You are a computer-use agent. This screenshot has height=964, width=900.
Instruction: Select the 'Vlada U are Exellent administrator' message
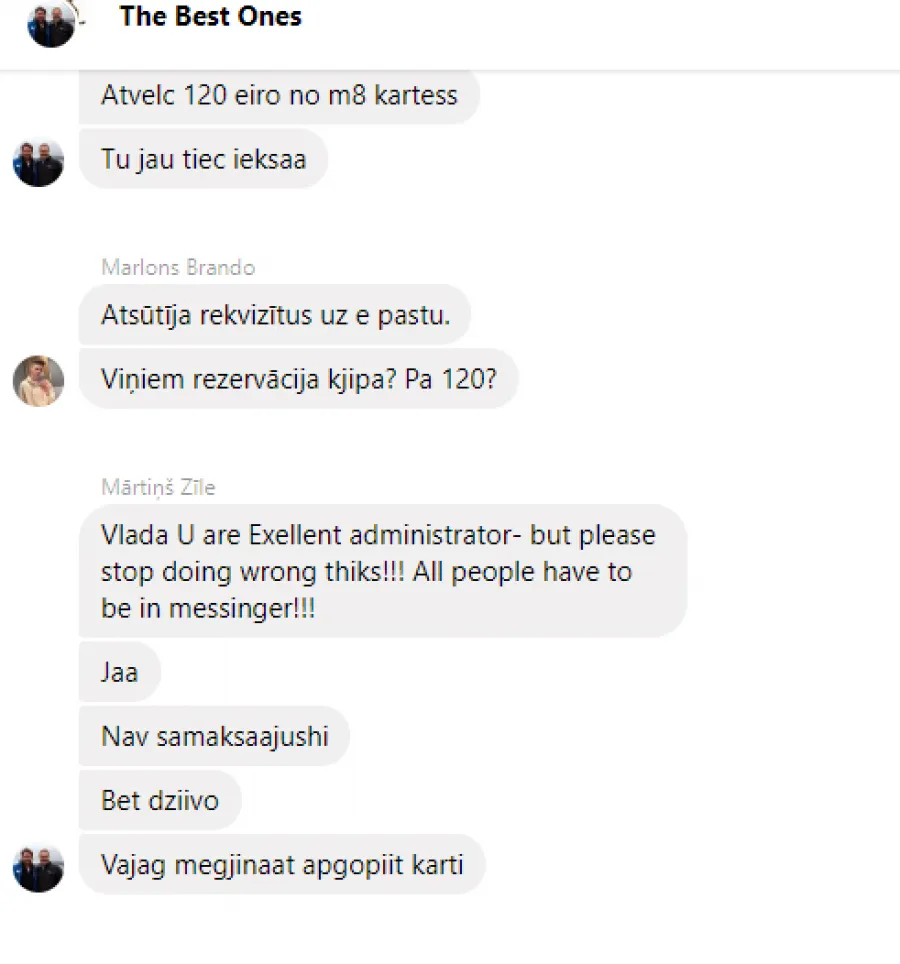pos(382,571)
